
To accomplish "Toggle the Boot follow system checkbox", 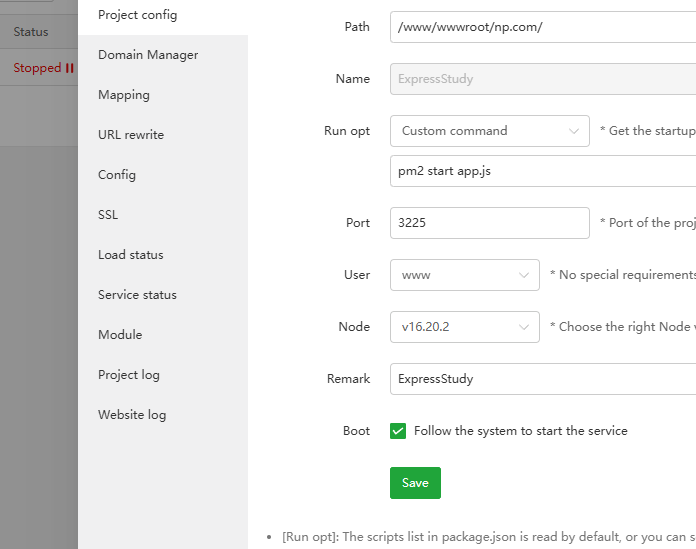I will [398, 431].
